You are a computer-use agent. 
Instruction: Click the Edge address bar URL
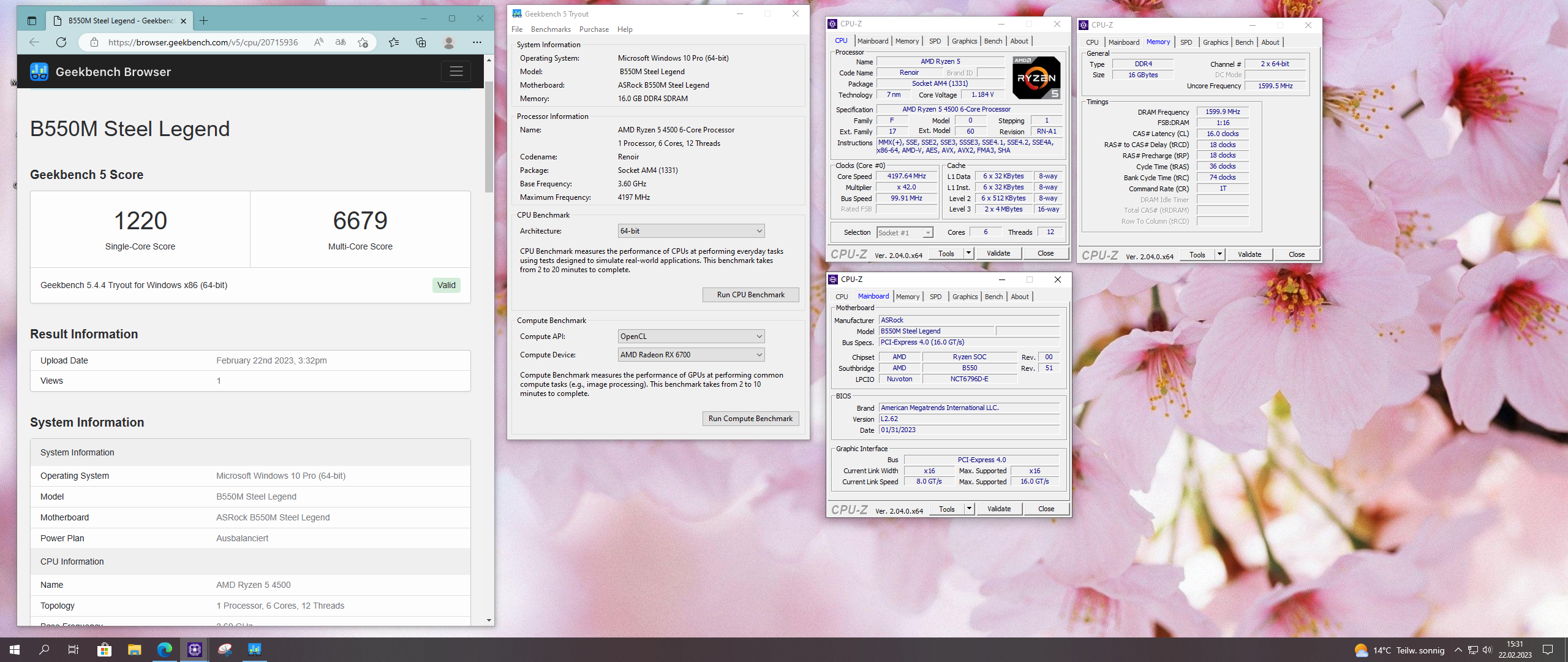203,42
